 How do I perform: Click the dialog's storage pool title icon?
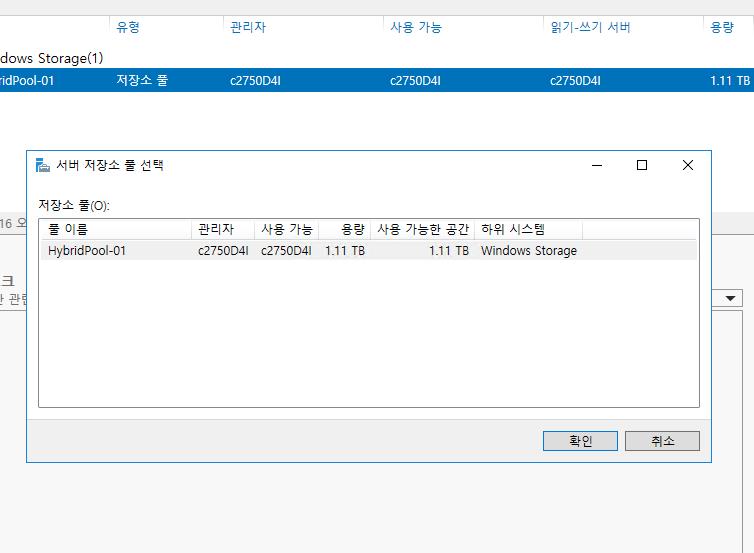pos(43,165)
